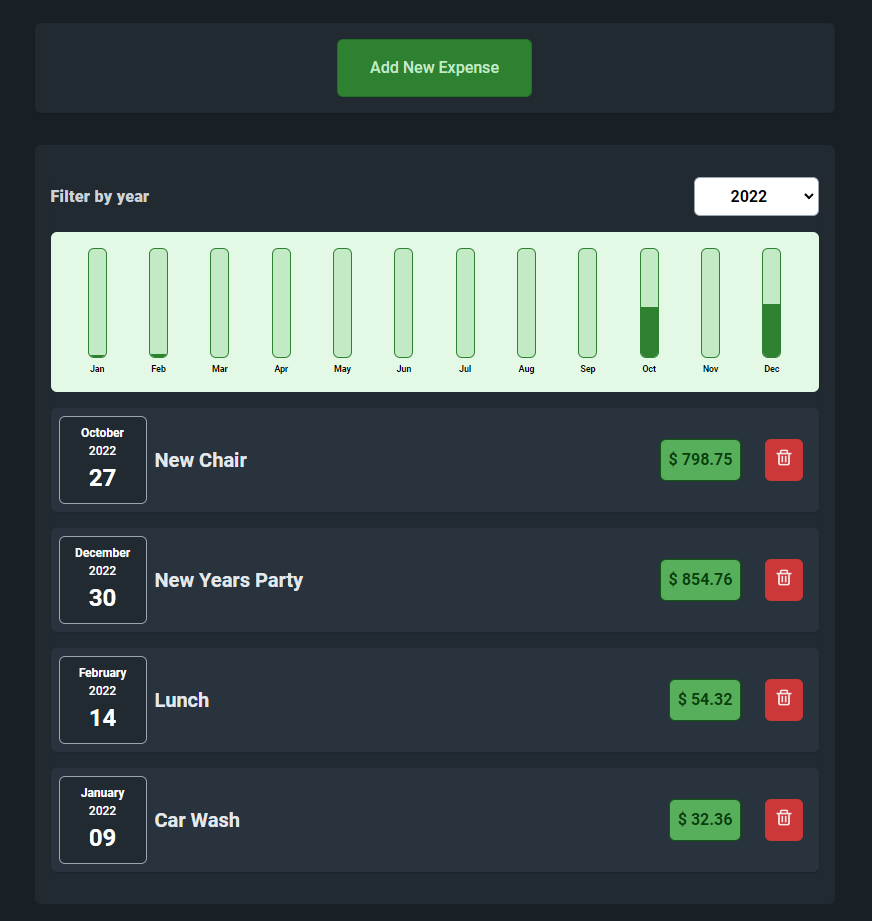Click the $ 798.75 amount badge
The width and height of the screenshot is (872, 921).
(x=700, y=460)
